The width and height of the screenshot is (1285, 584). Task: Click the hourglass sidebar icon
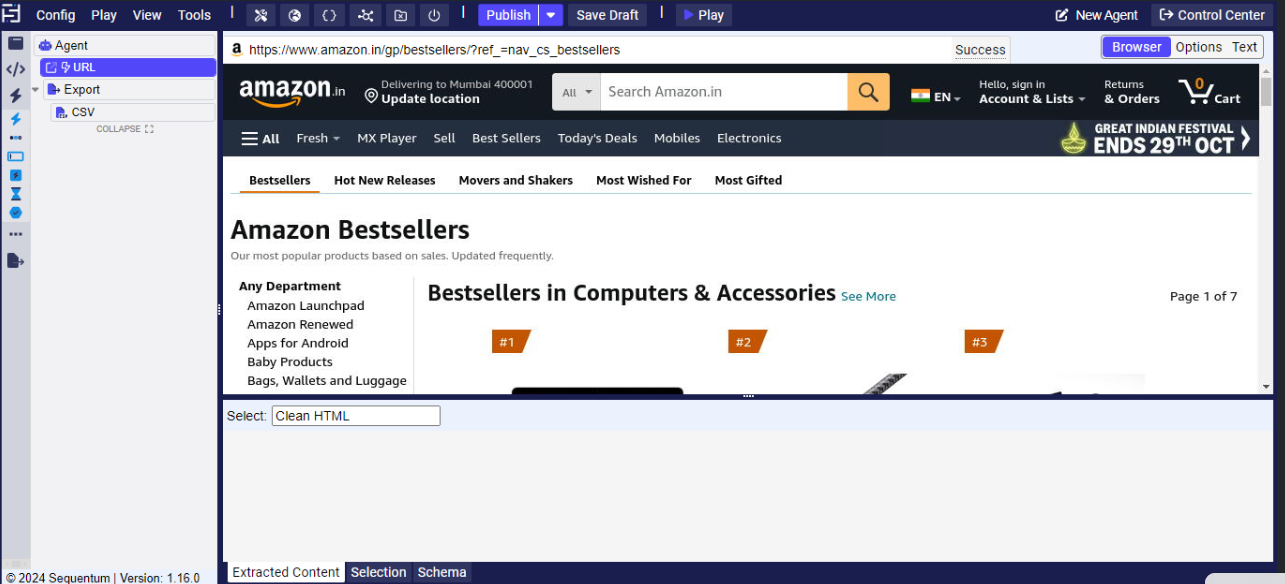tap(15, 194)
